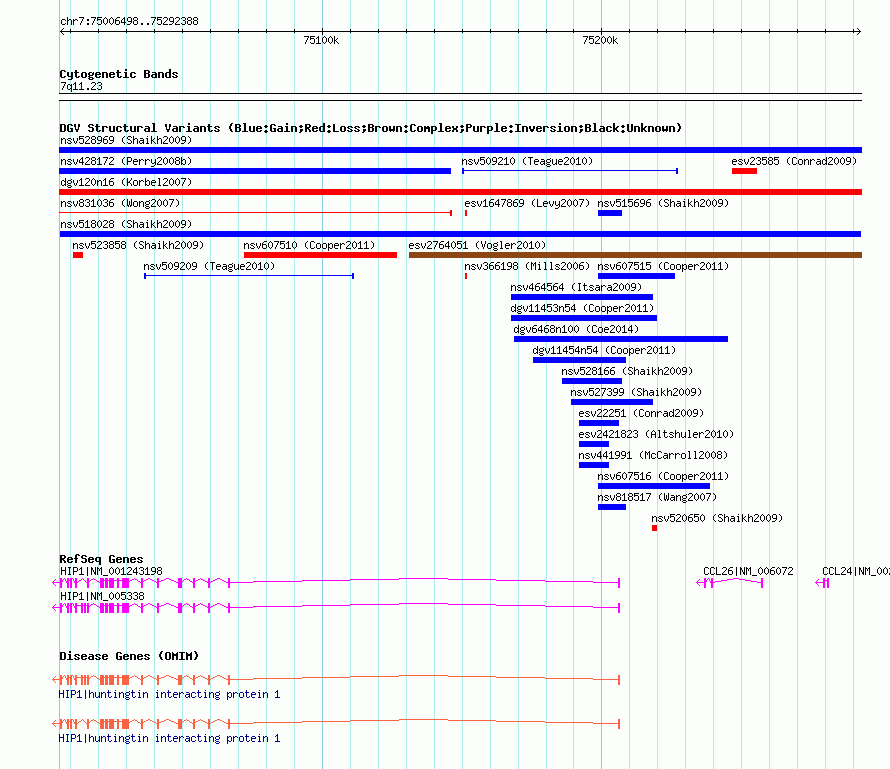Image resolution: width=890 pixels, height=769 pixels.
Task: Click the esv2421823 blue gain bar
Action: (594, 444)
